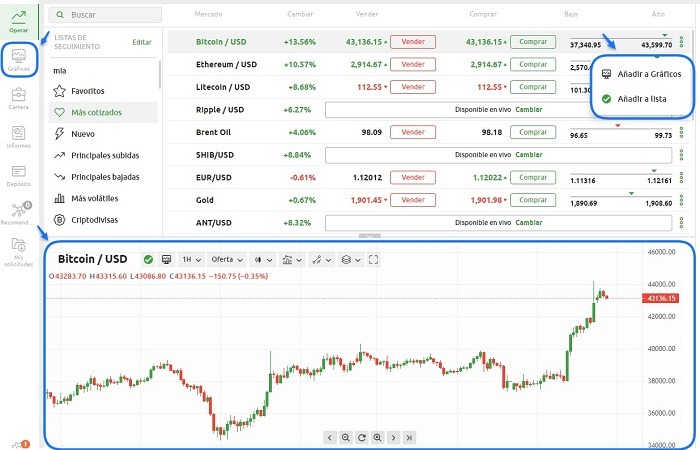
Task: Click the Alto column header
Action: pyautogui.click(x=658, y=14)
